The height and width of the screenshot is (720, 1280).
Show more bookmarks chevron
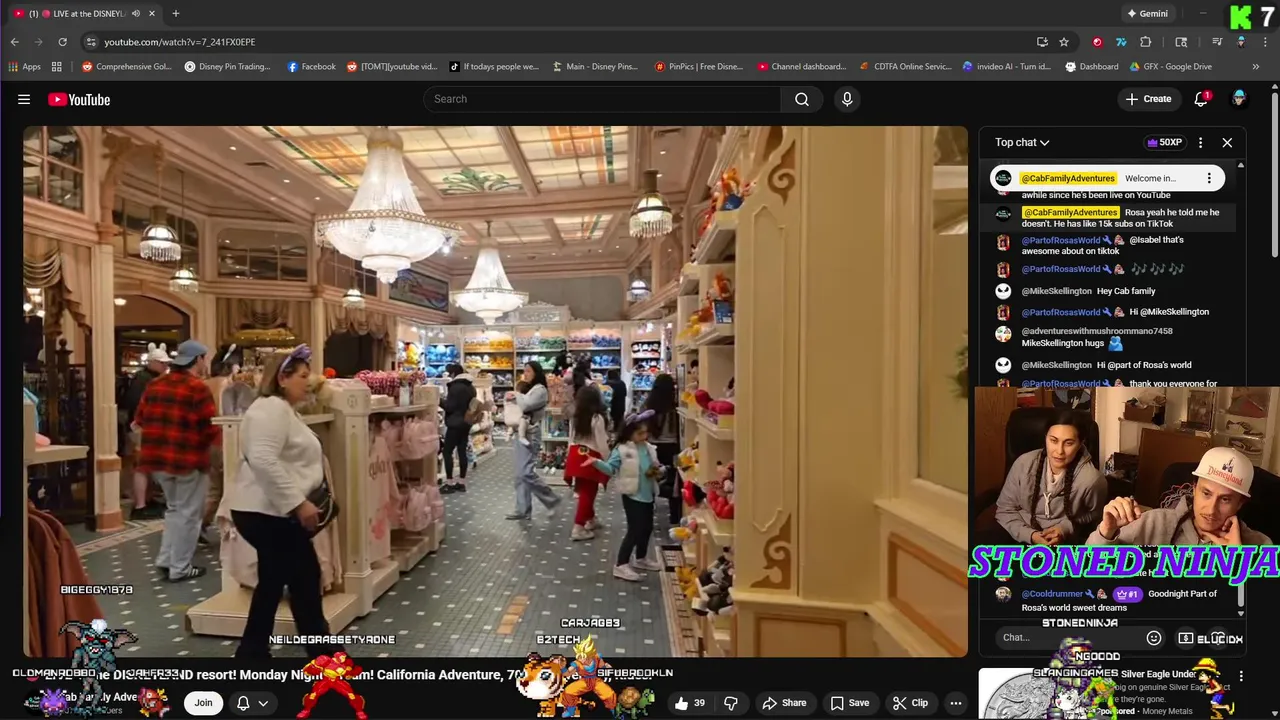[1256, 67]
